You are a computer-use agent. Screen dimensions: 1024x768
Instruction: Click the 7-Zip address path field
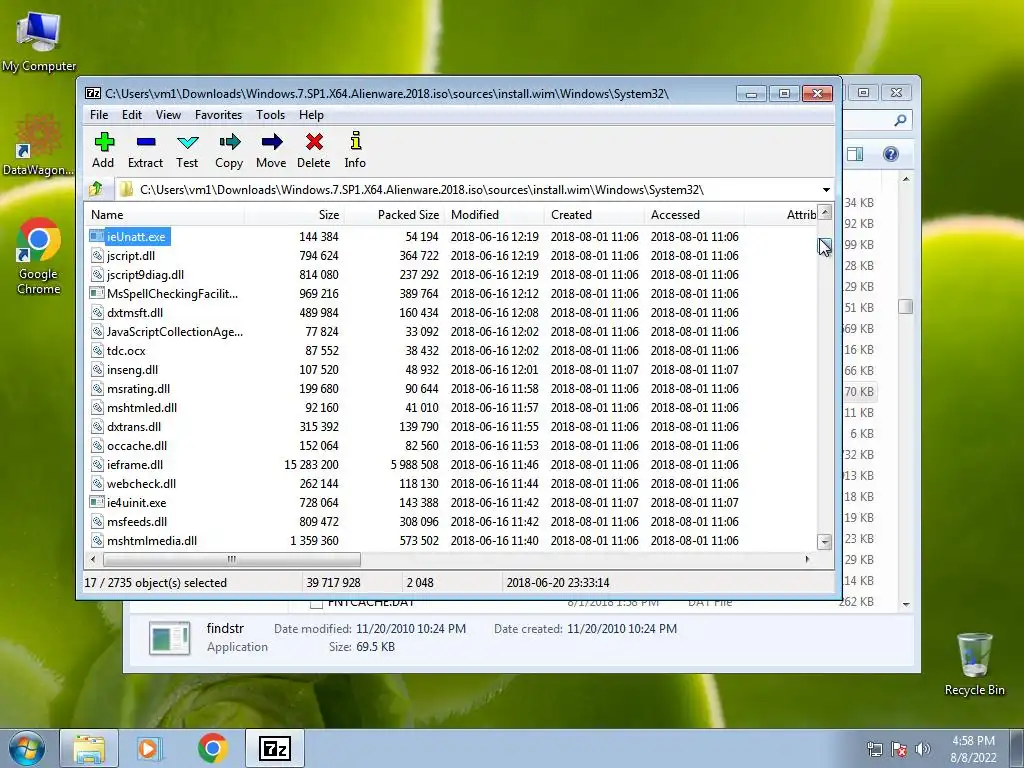[467, 190]
